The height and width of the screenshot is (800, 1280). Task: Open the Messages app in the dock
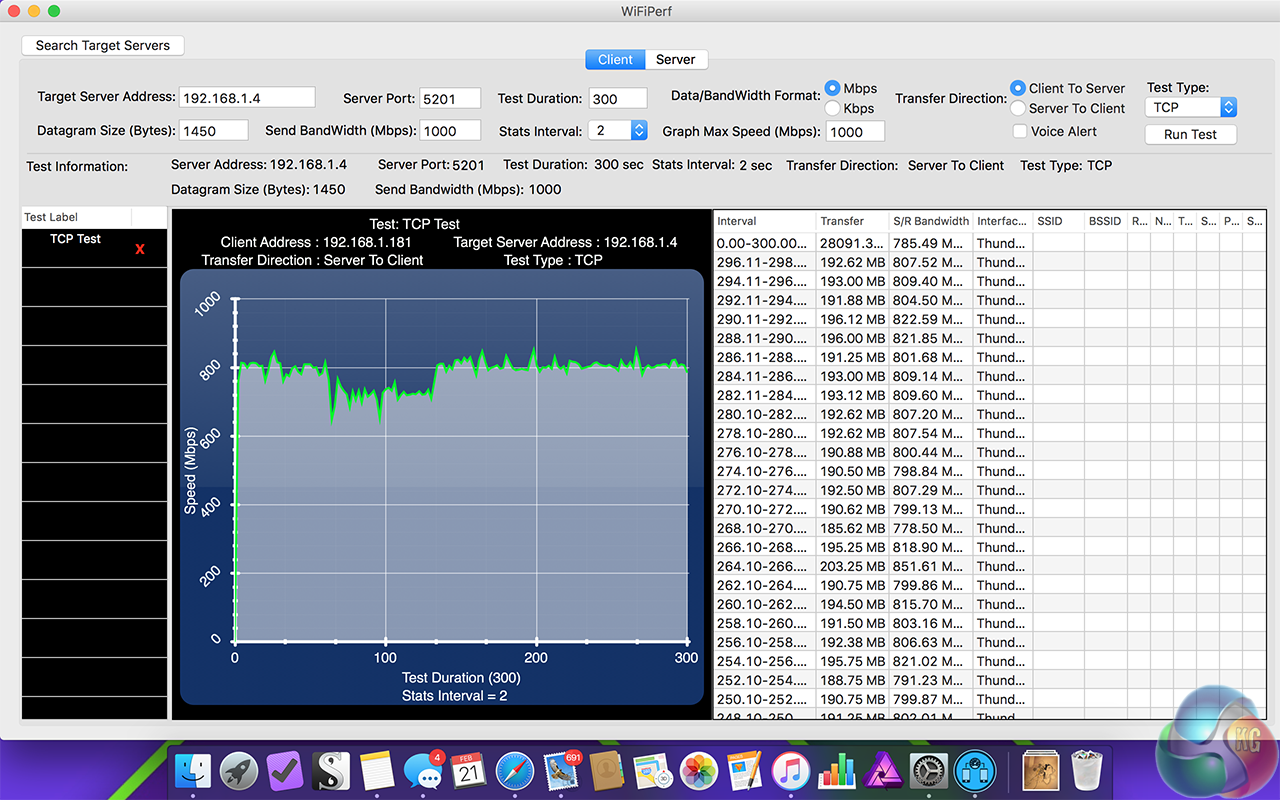(423, 771)
